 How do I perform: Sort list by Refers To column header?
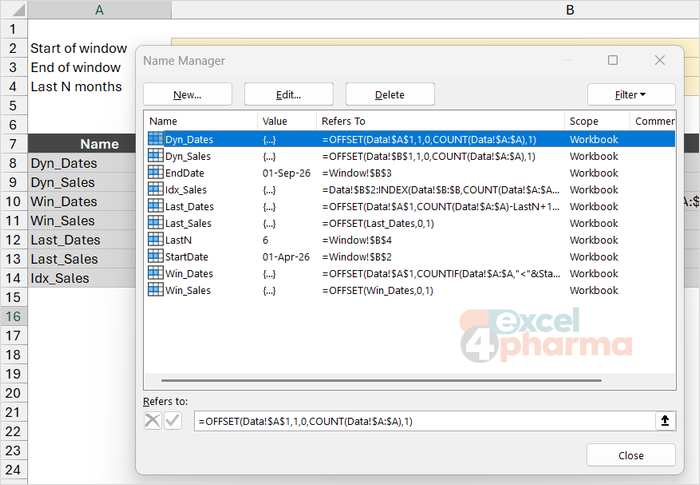coord(440,121)
